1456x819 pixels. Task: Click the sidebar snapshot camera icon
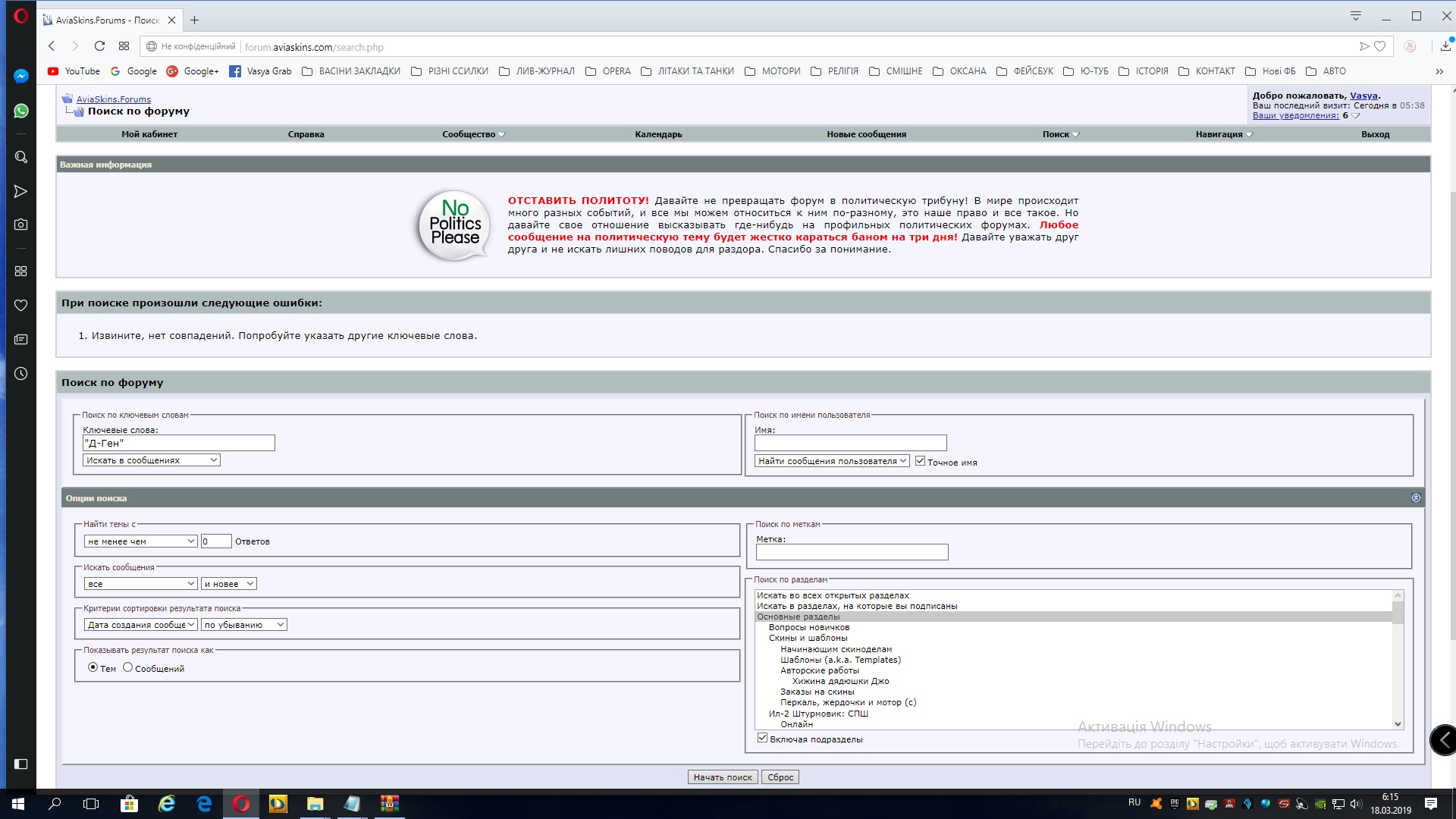pyautogui.click(x=21, y=224)
